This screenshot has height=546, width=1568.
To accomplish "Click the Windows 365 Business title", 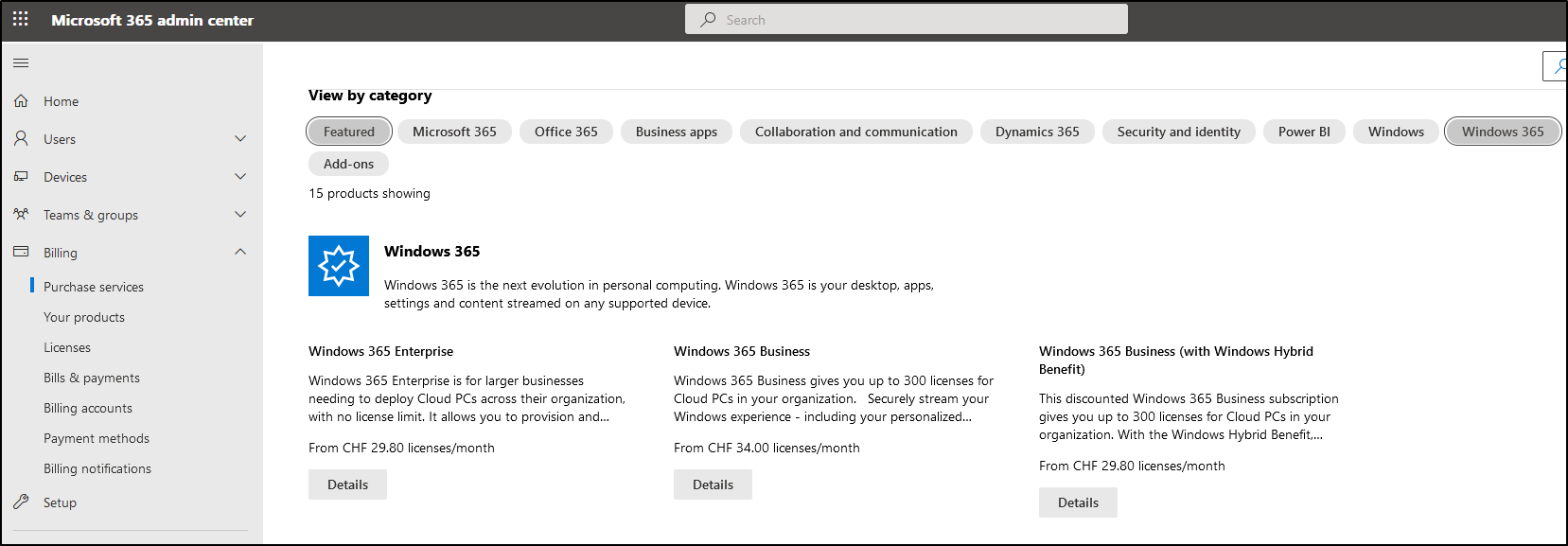I will pos(742,351).
